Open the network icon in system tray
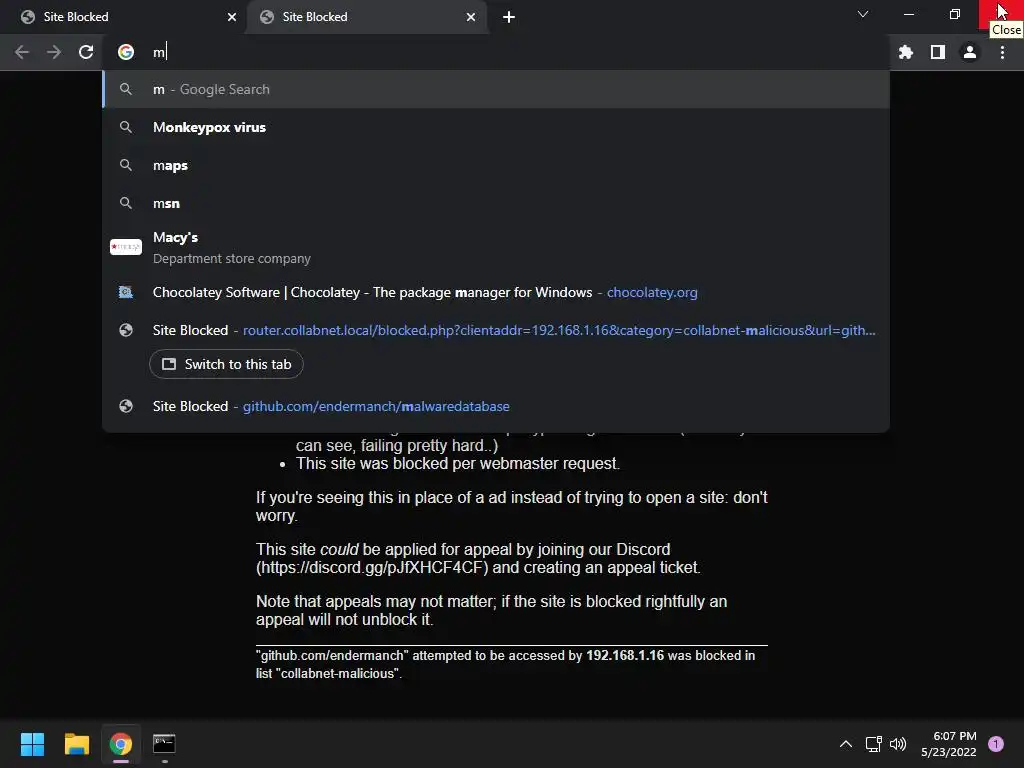This screenshot has height=768, width=1024. (873, 744)
